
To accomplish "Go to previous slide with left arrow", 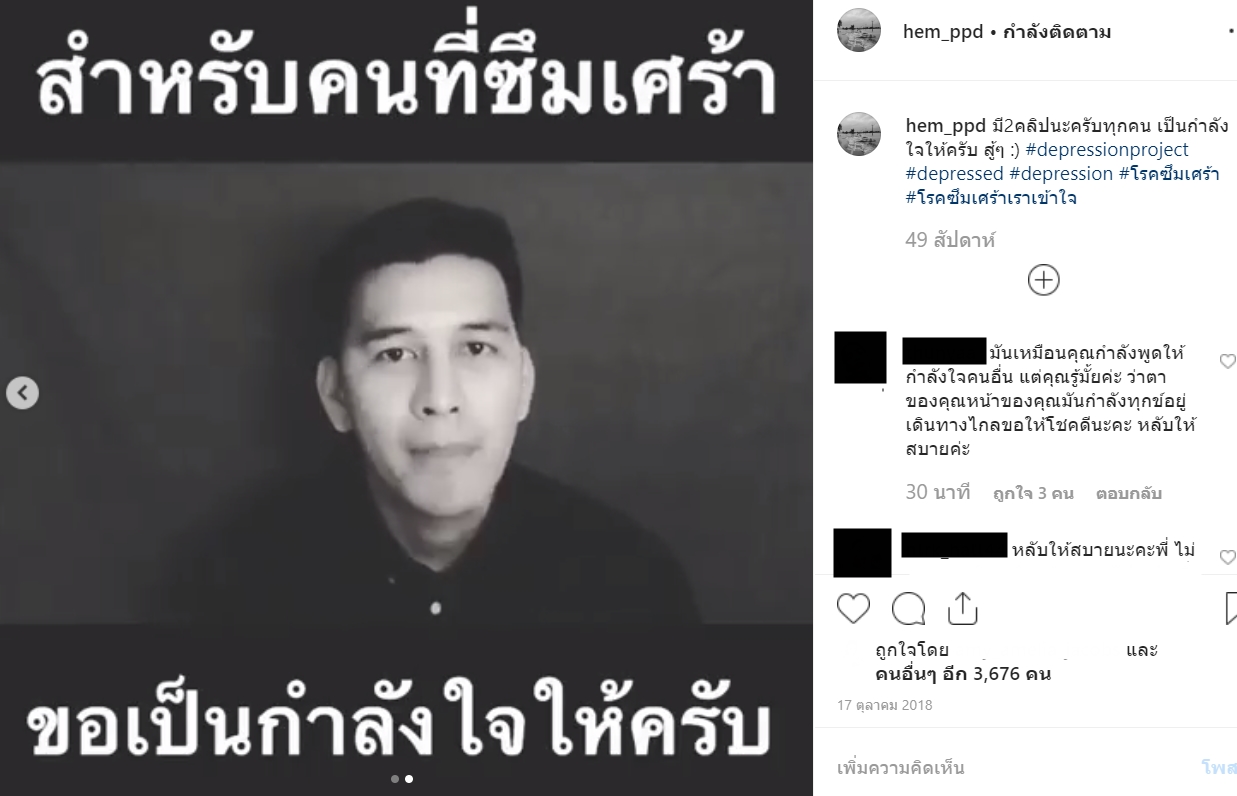I will [22, 393].
